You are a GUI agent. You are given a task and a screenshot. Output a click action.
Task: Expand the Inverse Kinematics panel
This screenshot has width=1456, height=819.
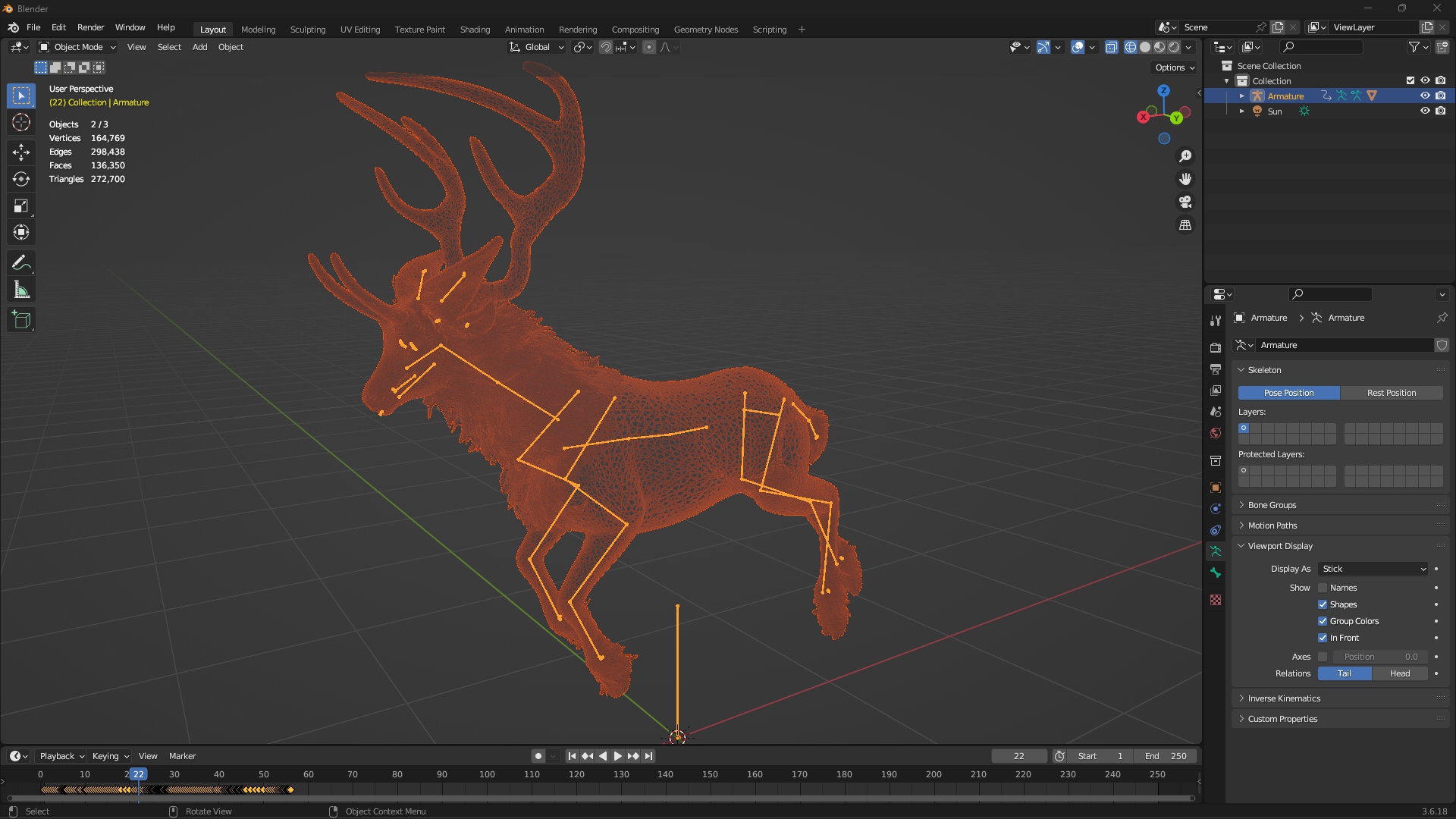pyautogui.click(x=1284, y=698)
